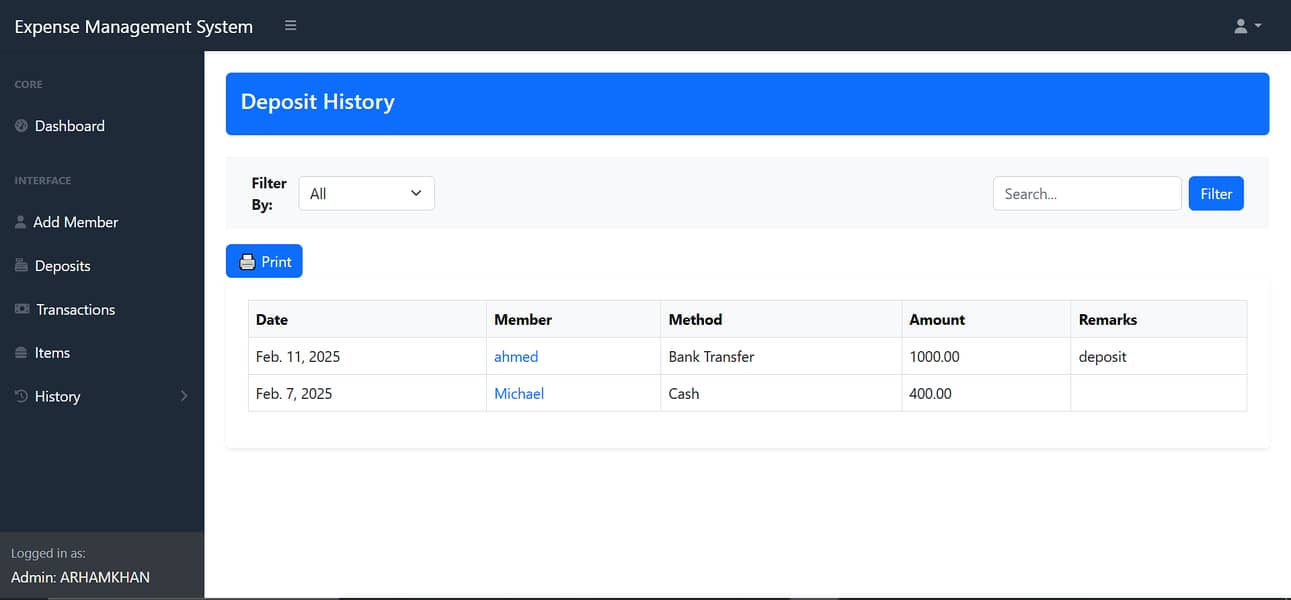Image resolution: width=1291 pixels, height=600 pixels.
Task: Click the Amount column header
Action: (987, 320)
